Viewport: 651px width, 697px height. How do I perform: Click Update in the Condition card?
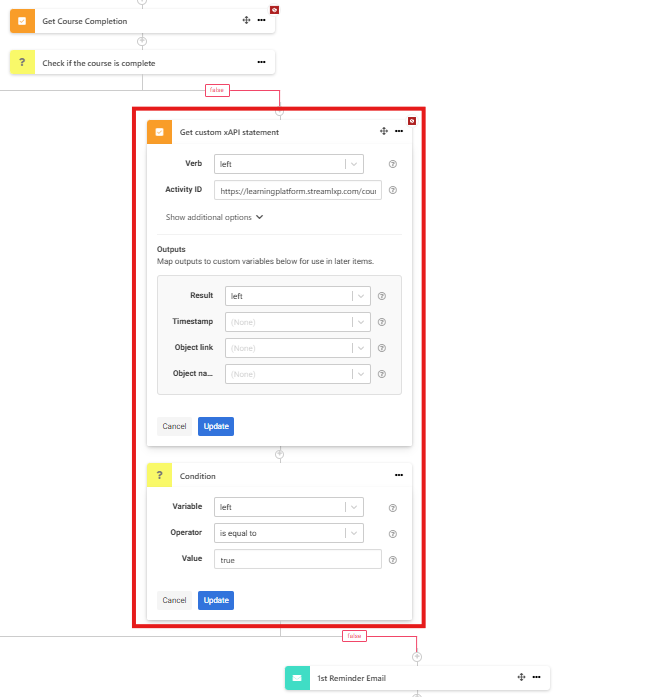coord(216,601)
